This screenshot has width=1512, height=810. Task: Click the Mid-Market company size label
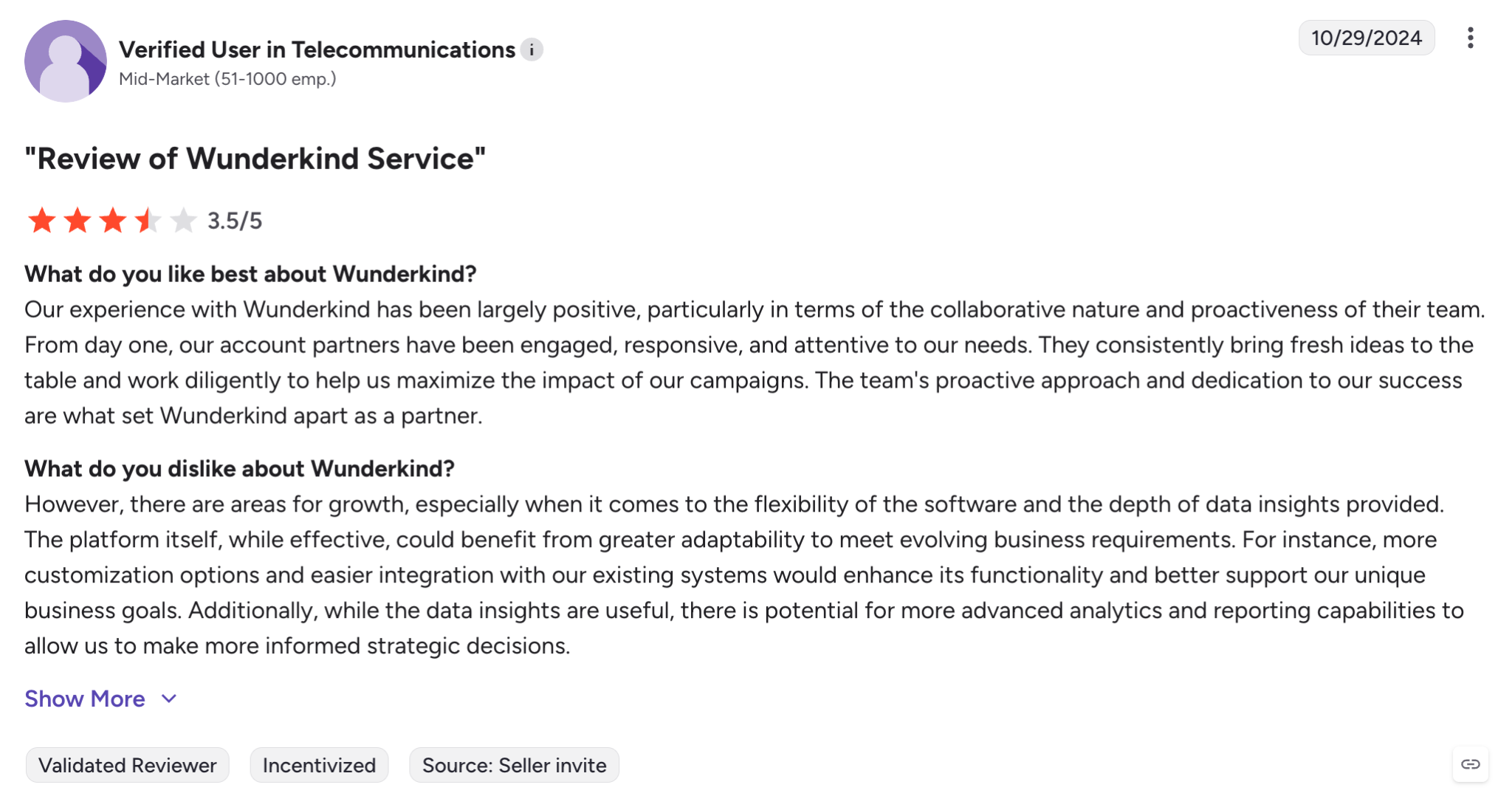[227, 79]
